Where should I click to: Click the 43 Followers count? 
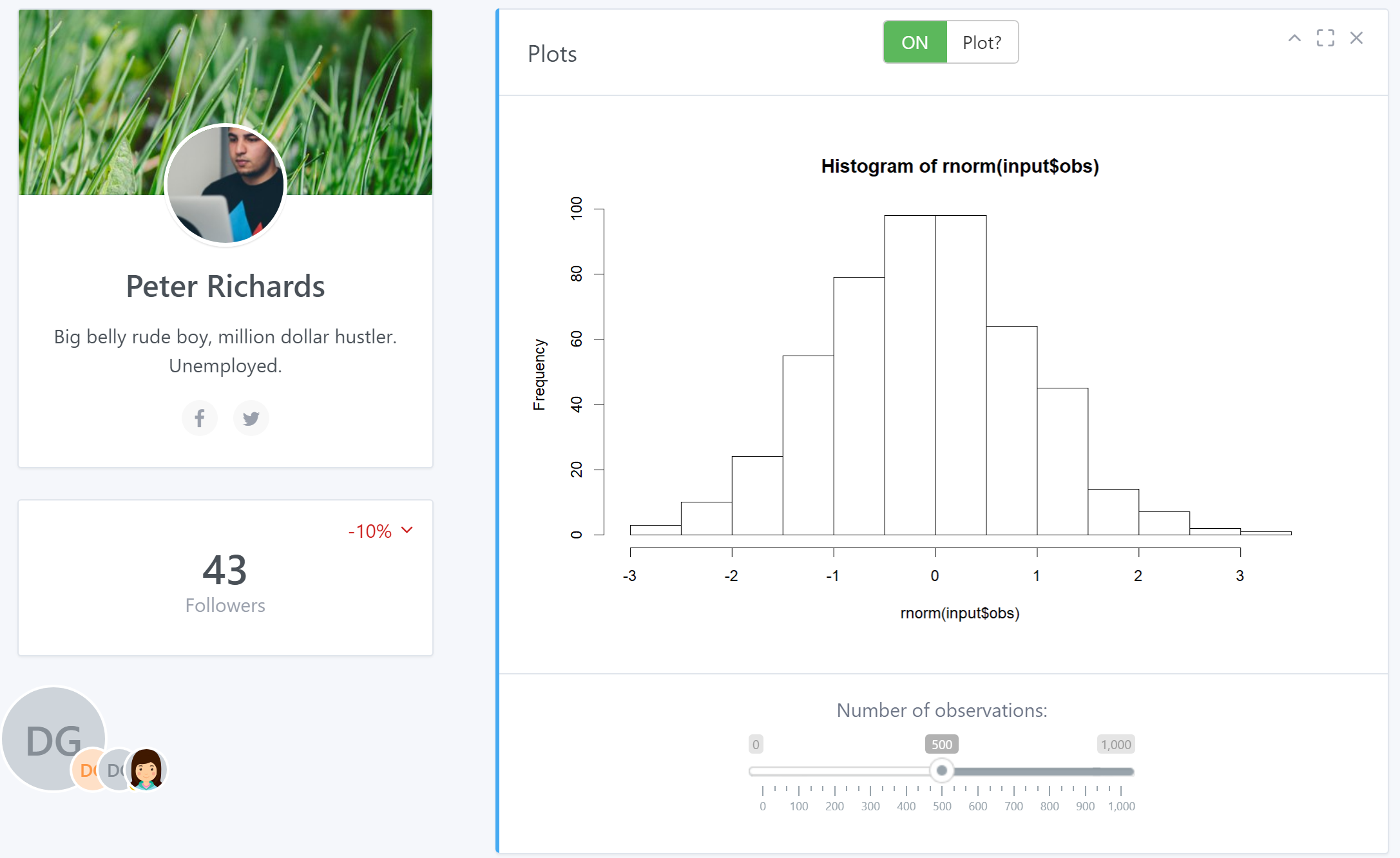coord(225,570)
